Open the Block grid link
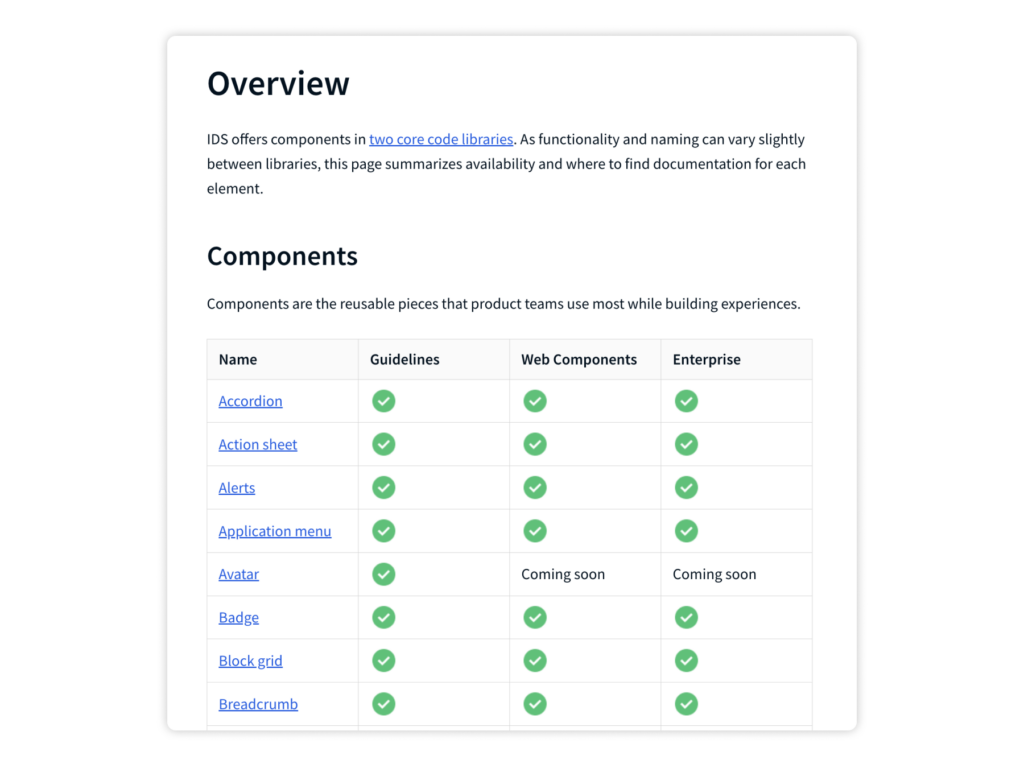The width and height of the screenshot is (1024, 768). click(x=250, y=660)
